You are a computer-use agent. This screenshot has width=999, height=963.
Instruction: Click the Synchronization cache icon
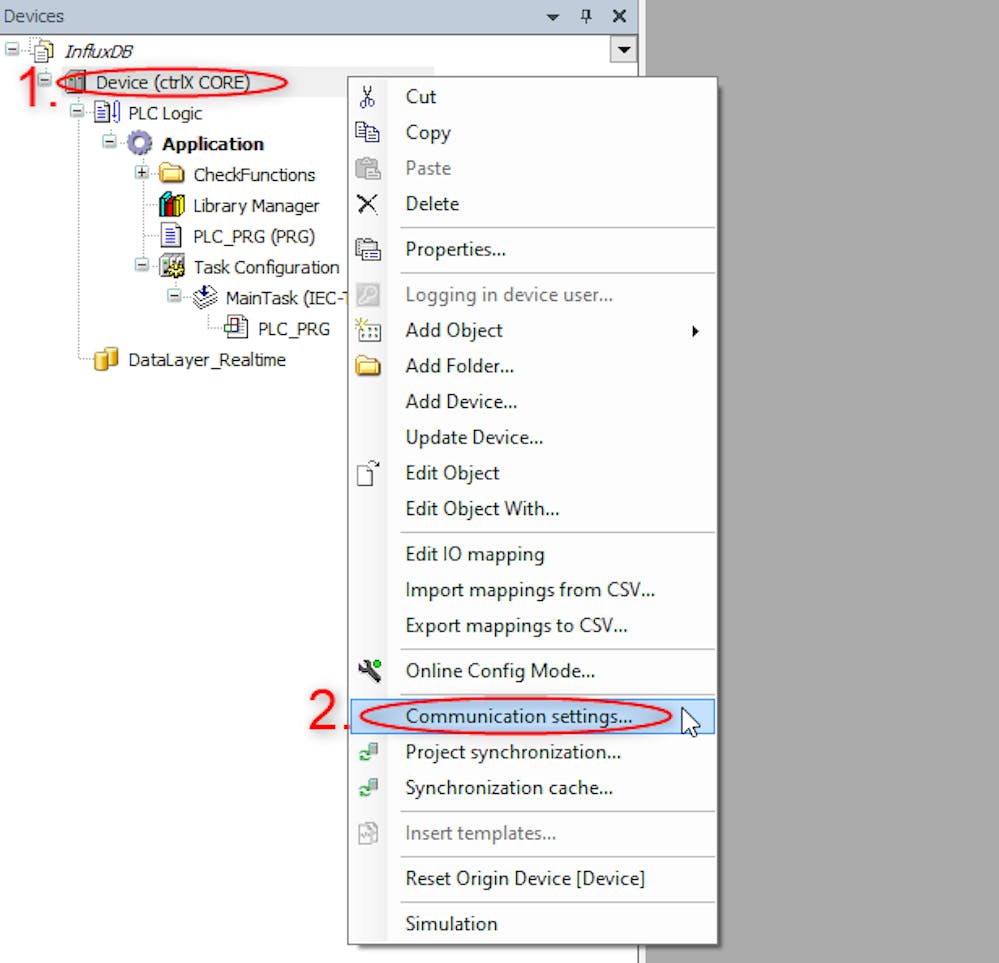coord(368,788)
